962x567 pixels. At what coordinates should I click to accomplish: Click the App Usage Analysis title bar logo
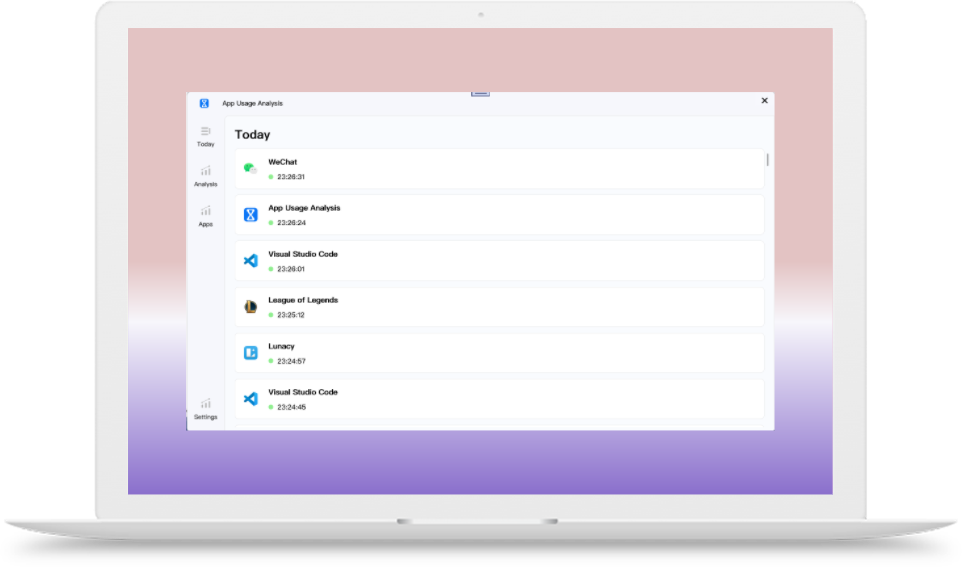204,103
